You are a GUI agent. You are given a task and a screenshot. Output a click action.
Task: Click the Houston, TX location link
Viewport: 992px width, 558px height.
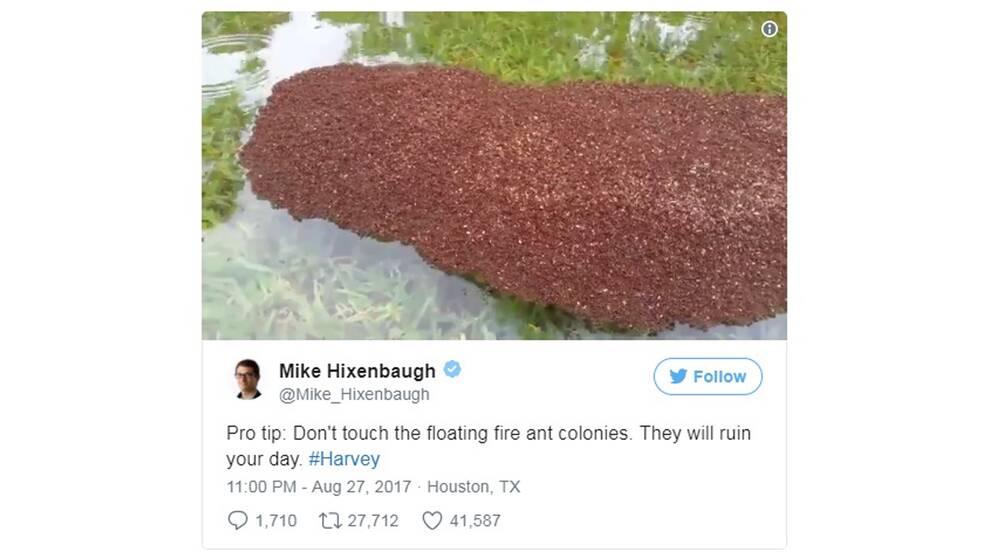click(x=473, y=487)
